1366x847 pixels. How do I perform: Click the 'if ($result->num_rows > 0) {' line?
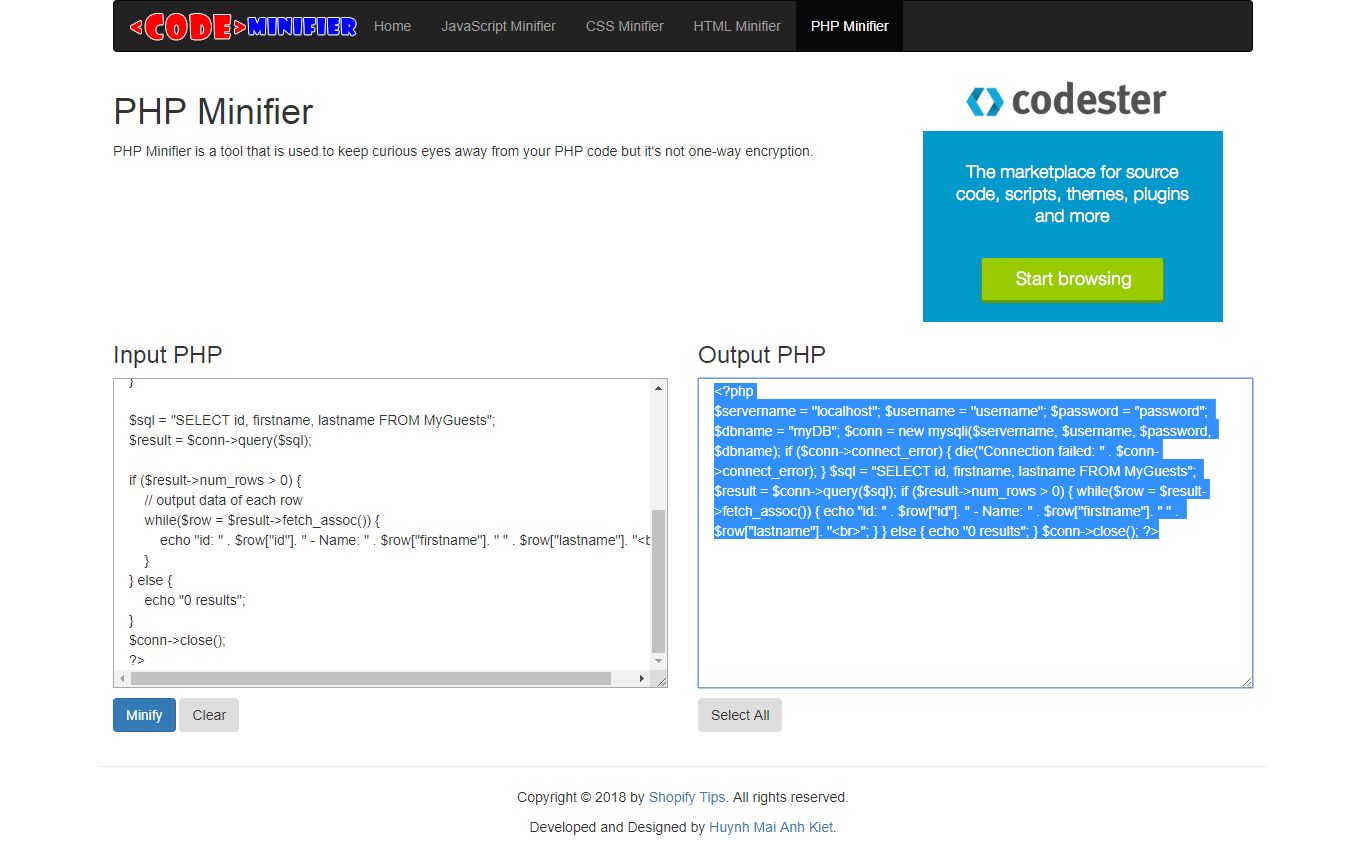215,480
